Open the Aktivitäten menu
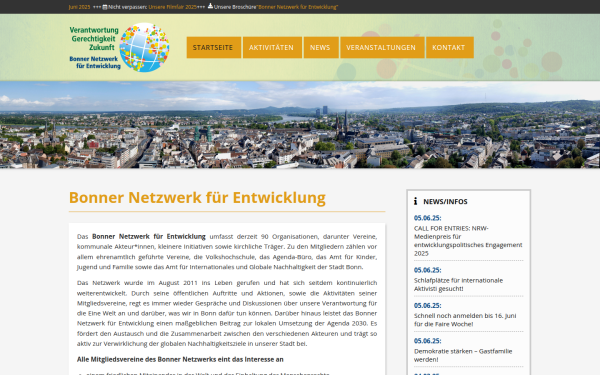The image size is (600, 375). [x=272, y=47]
